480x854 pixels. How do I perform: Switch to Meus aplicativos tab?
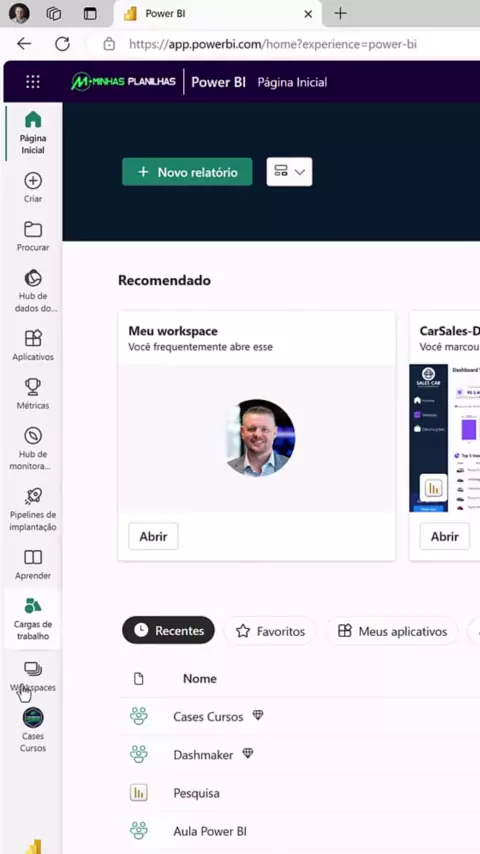tap(392, 631)
